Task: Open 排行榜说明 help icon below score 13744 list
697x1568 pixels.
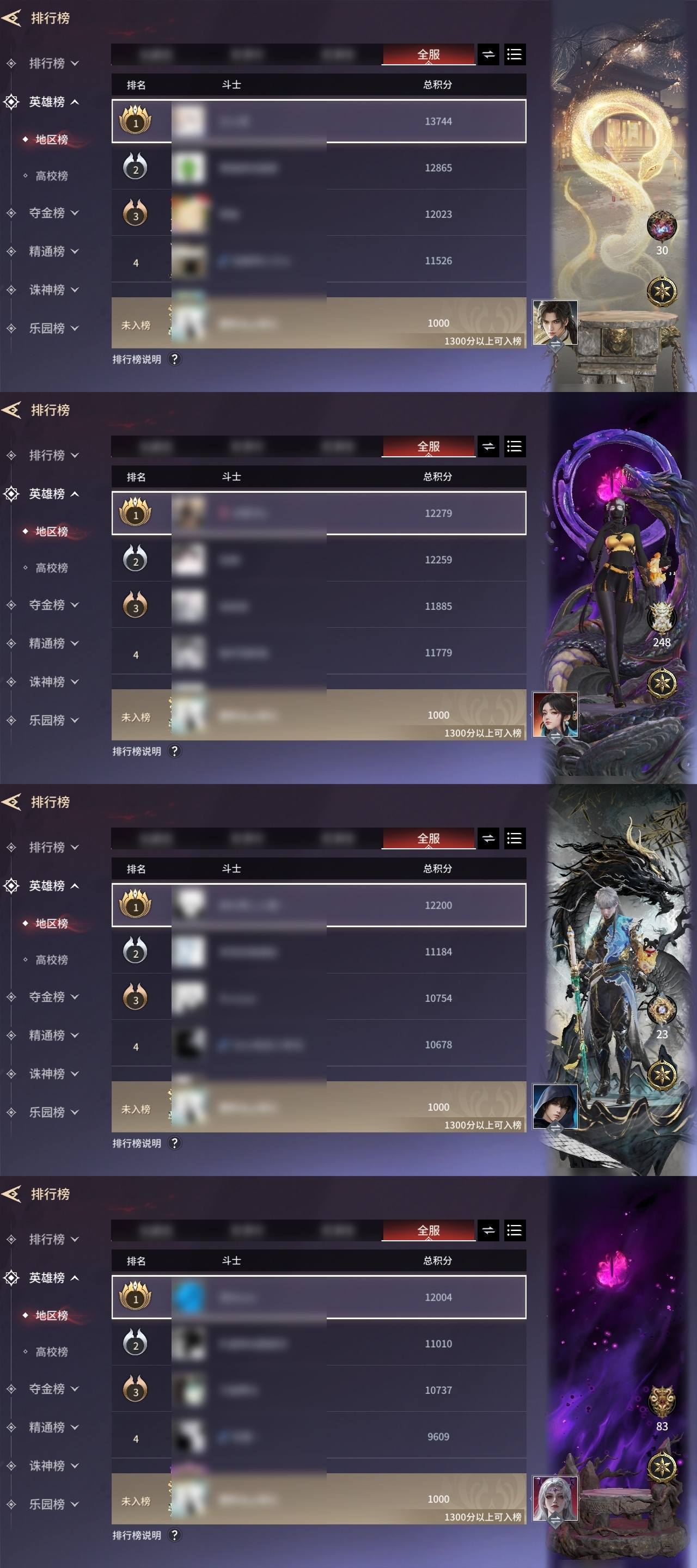Action: pyautogui.click(x=175, y=359)
